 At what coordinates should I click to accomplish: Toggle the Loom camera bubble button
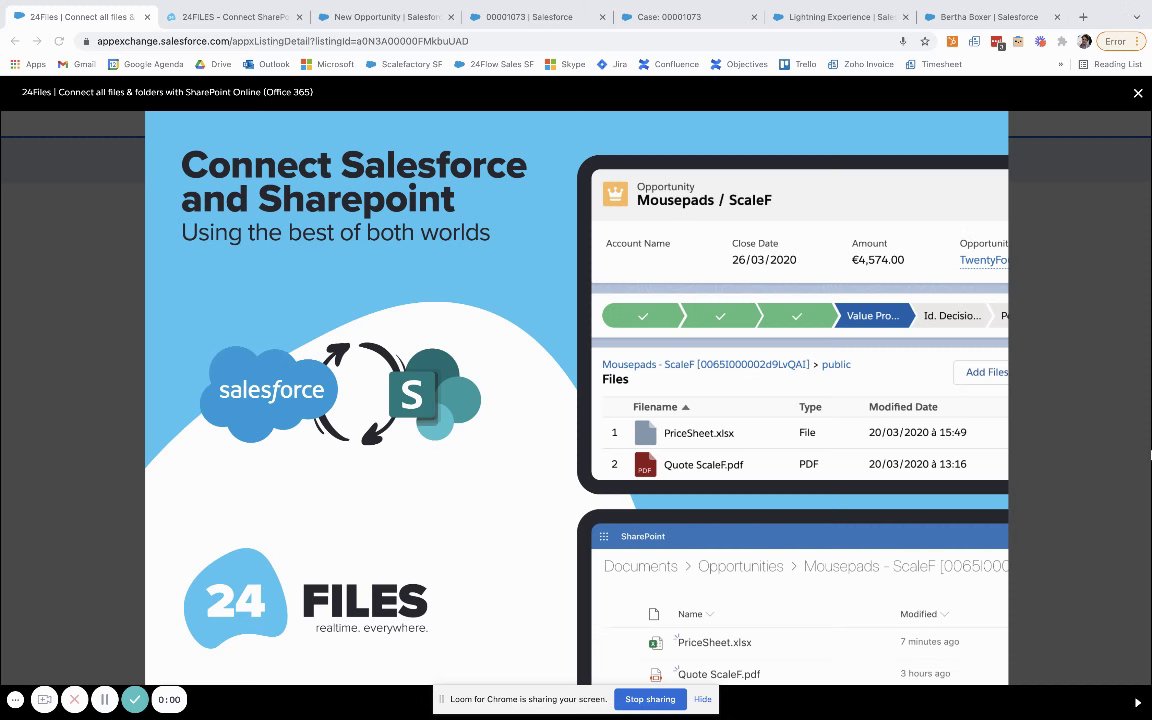click(44, 699)
